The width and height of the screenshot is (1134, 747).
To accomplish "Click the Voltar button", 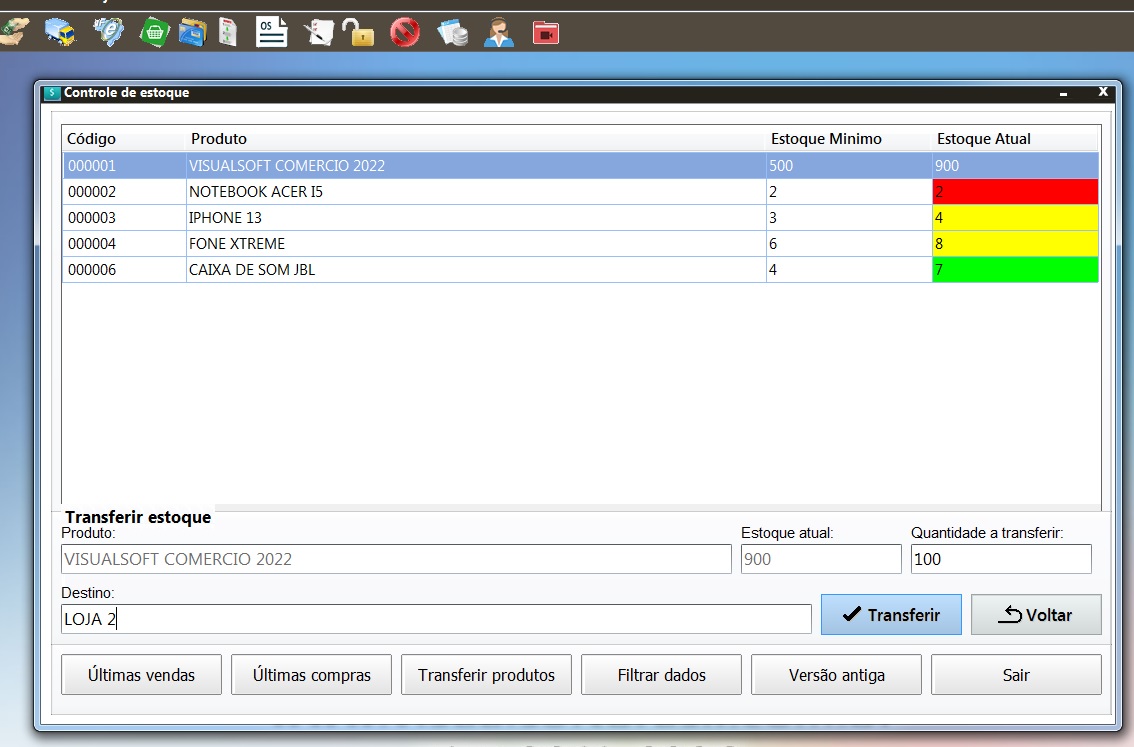I will (x=1036, y=615).
